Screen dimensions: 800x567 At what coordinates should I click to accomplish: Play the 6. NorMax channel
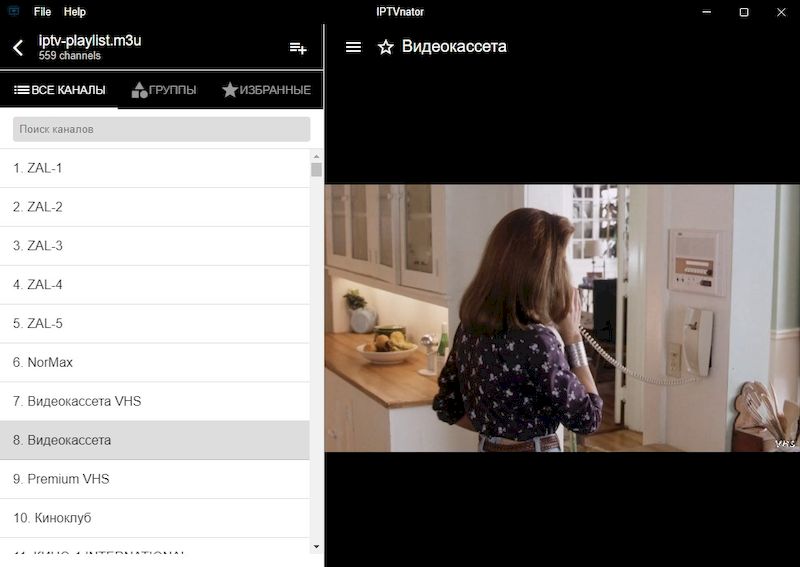click(155, 362)
